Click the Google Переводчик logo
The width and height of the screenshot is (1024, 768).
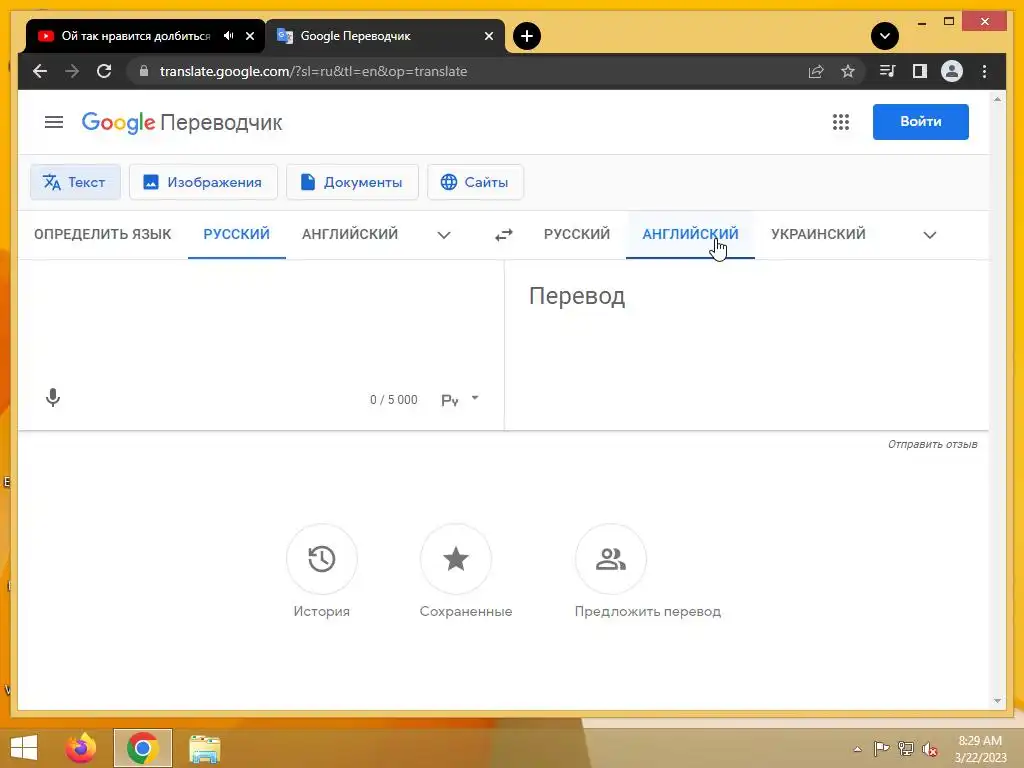click(x=182, y=122)
